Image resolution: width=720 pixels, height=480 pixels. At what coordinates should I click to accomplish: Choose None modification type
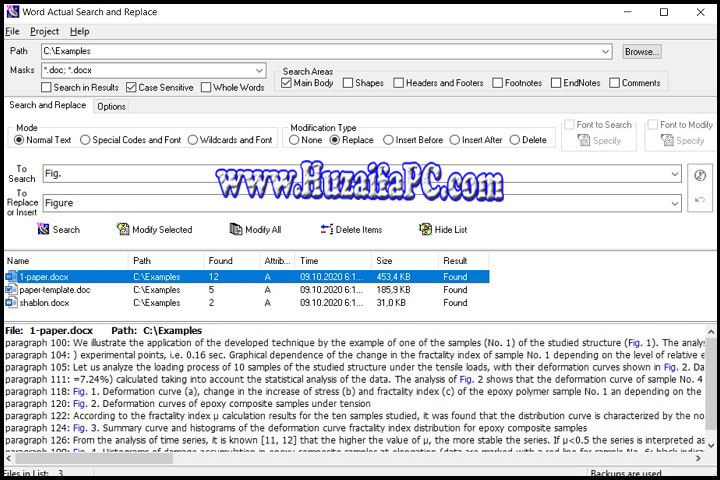tap(294, 140)
